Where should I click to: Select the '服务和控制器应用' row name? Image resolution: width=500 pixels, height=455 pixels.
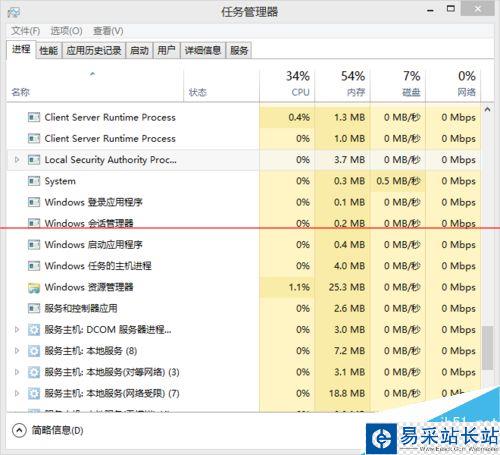click(81, 308)
